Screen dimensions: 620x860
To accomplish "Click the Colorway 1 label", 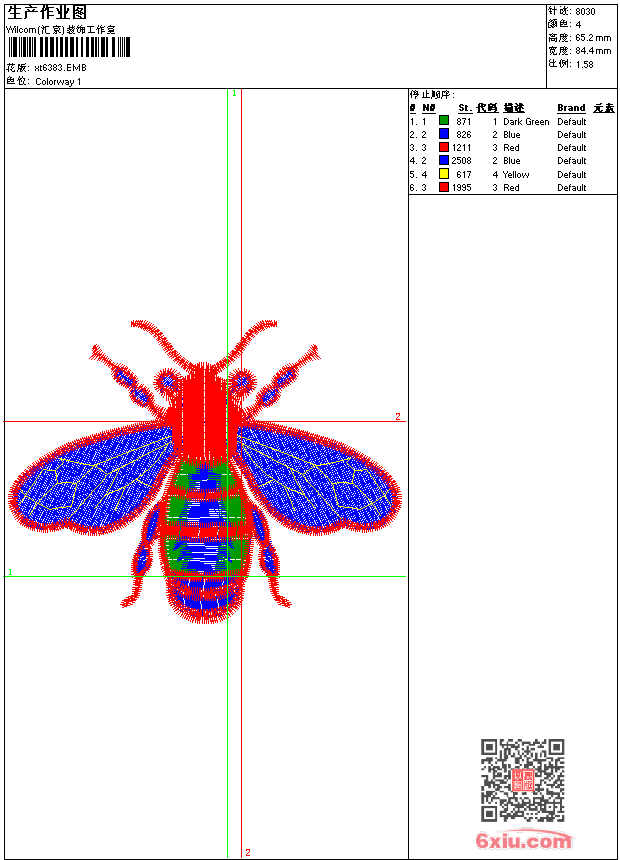I will tap(58, 81).
